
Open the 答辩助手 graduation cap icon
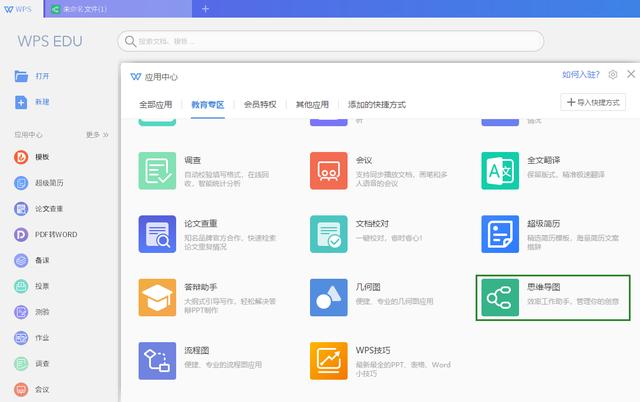click(x=157, y=298)
